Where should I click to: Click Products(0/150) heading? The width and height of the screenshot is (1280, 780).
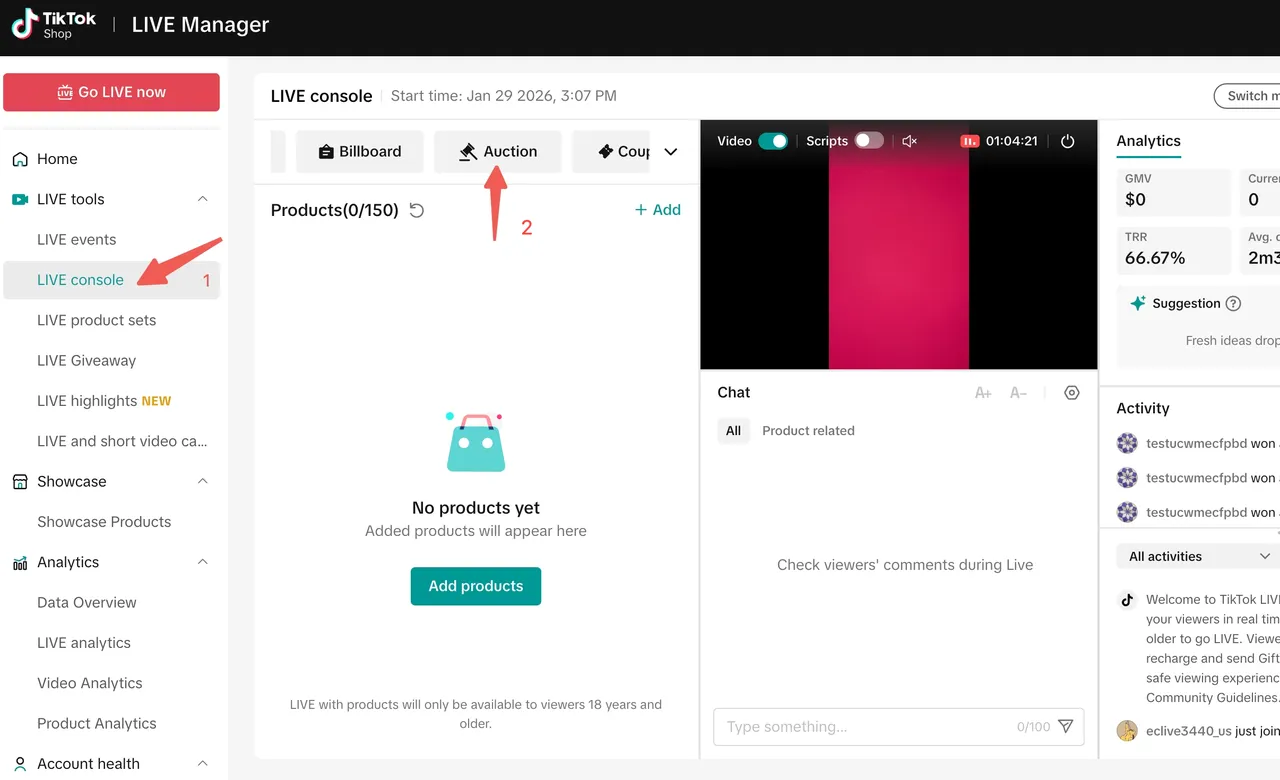tap(335, 210)
